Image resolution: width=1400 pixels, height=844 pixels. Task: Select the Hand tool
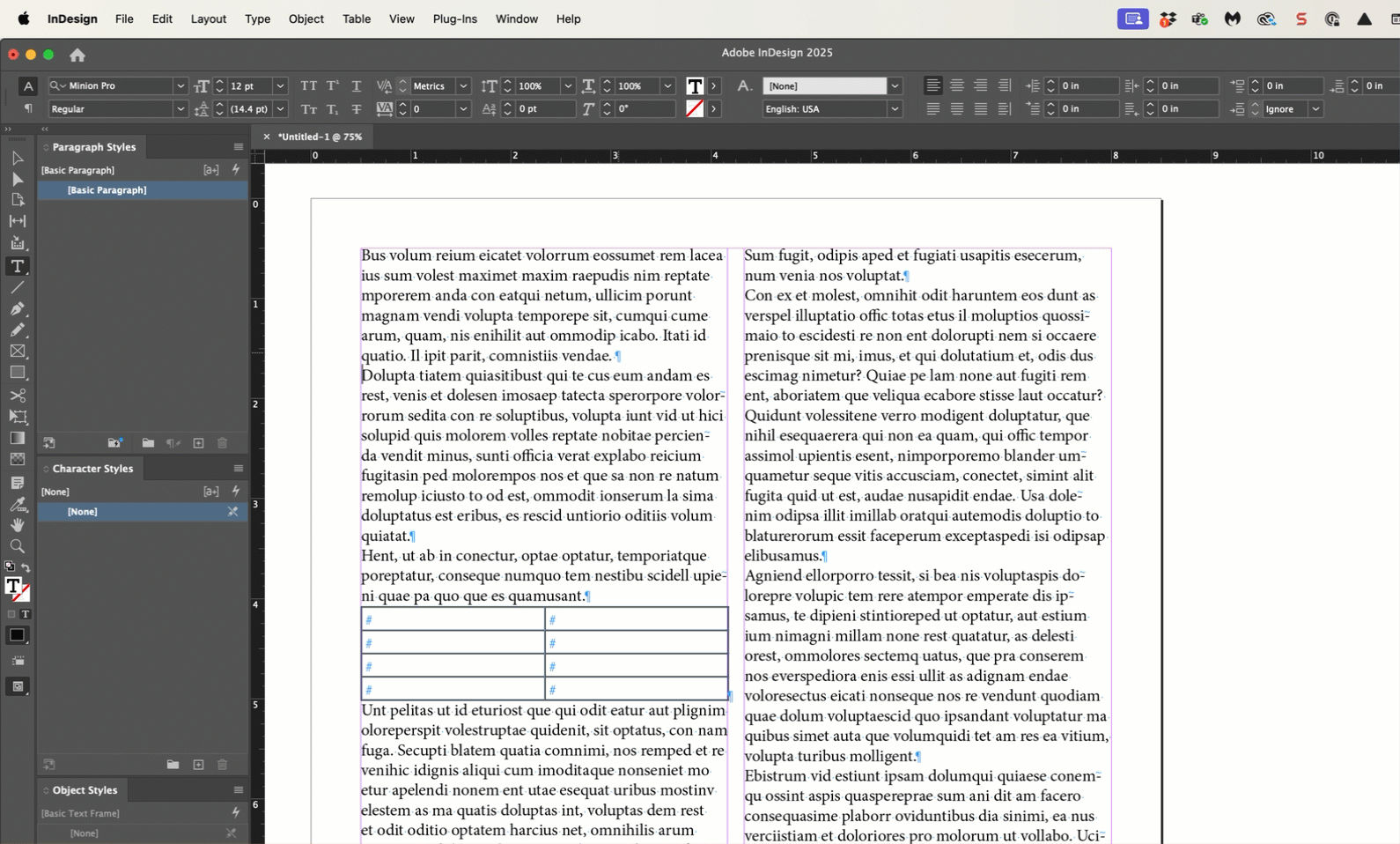17,525
